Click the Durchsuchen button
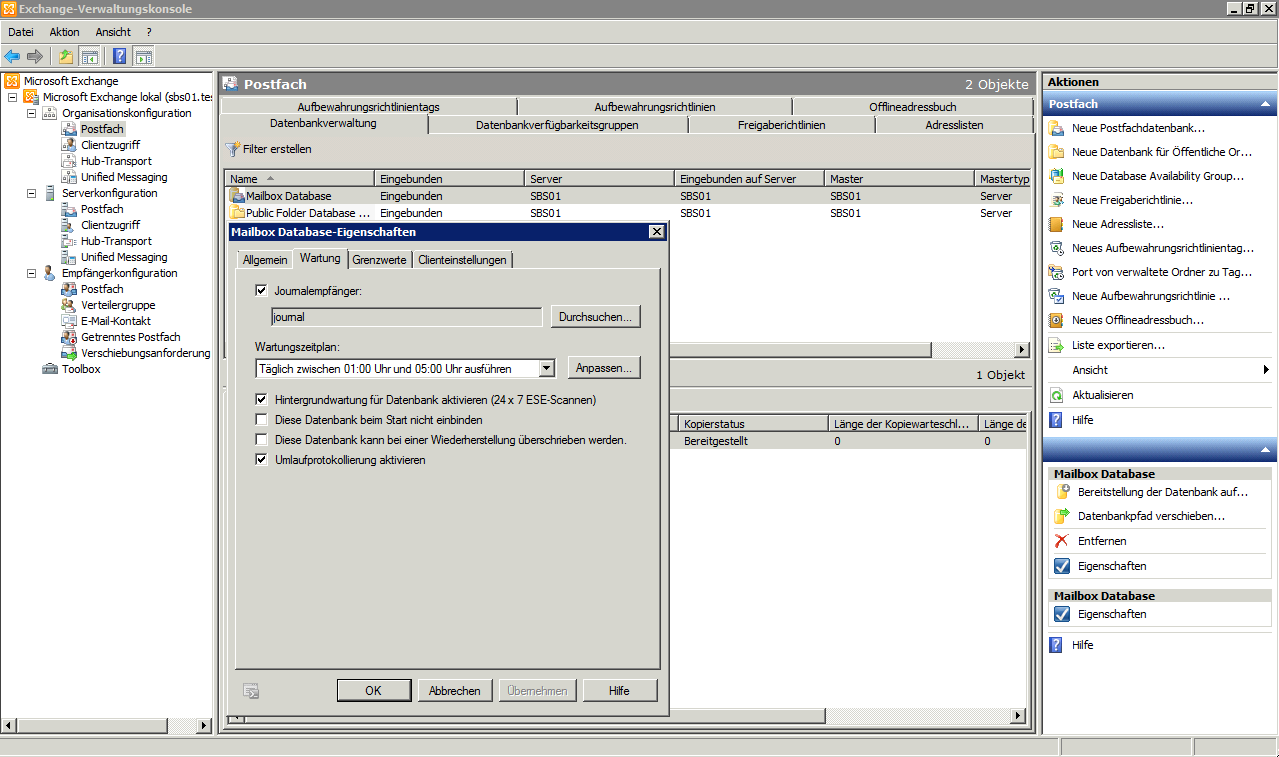 click(595, 317)
